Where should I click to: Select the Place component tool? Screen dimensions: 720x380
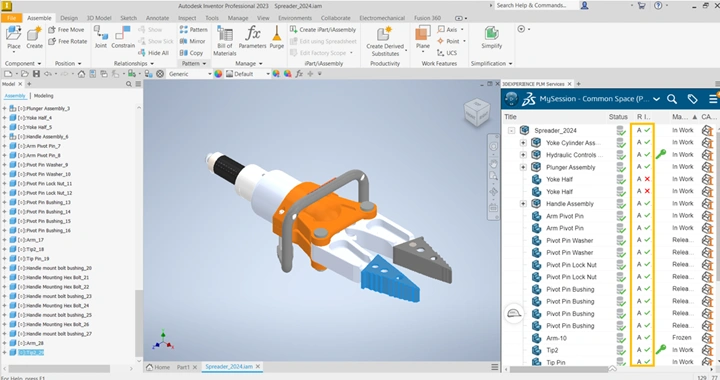click(x=14, y=37)
